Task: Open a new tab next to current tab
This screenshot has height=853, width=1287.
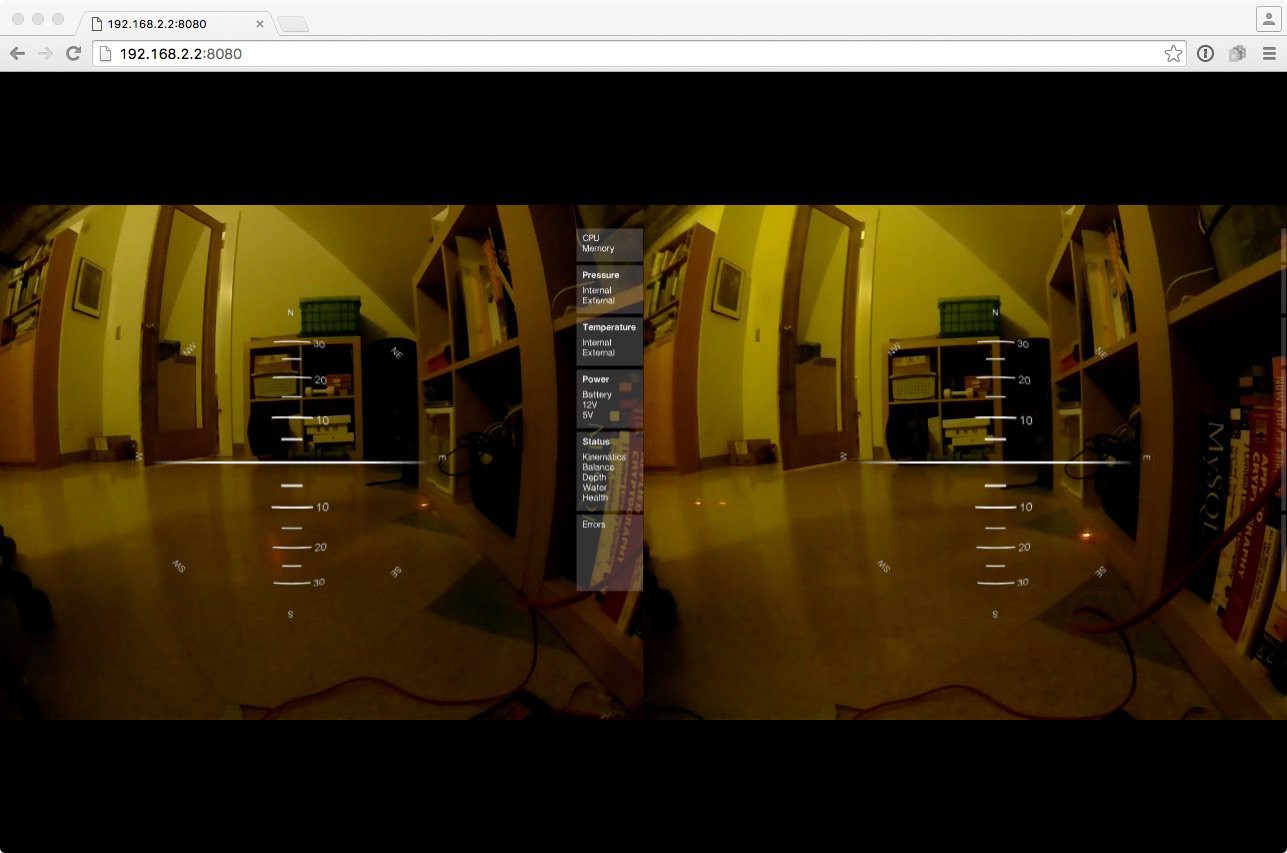Action: point(292,24)
